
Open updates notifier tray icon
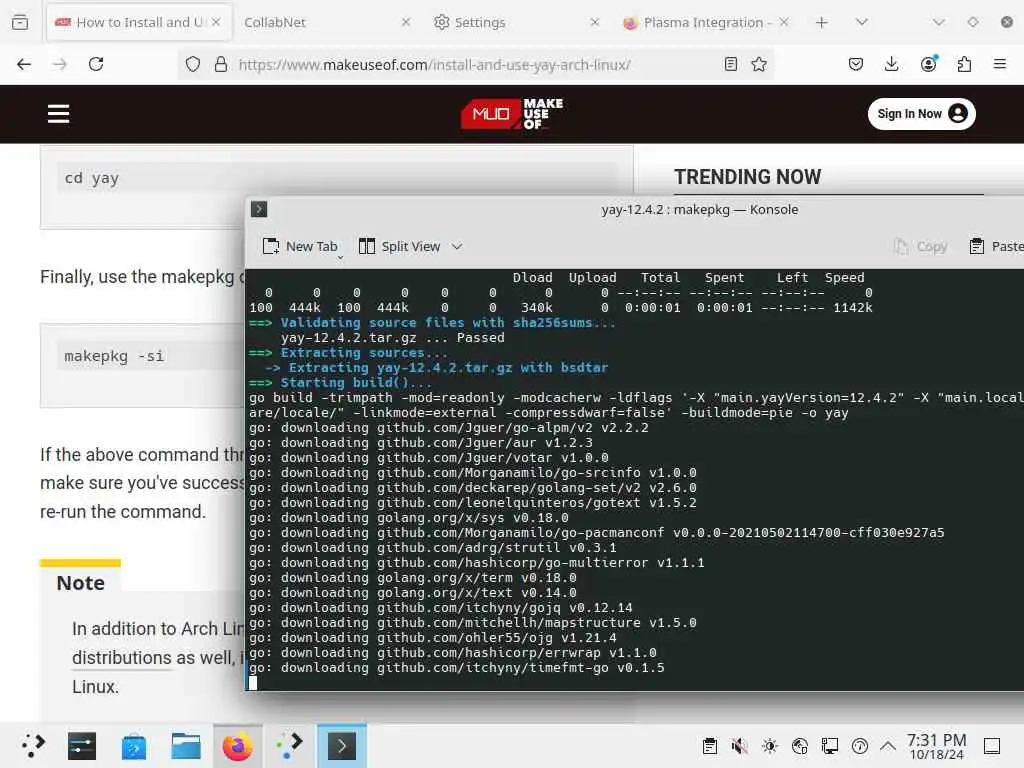[x=860, y=746]
